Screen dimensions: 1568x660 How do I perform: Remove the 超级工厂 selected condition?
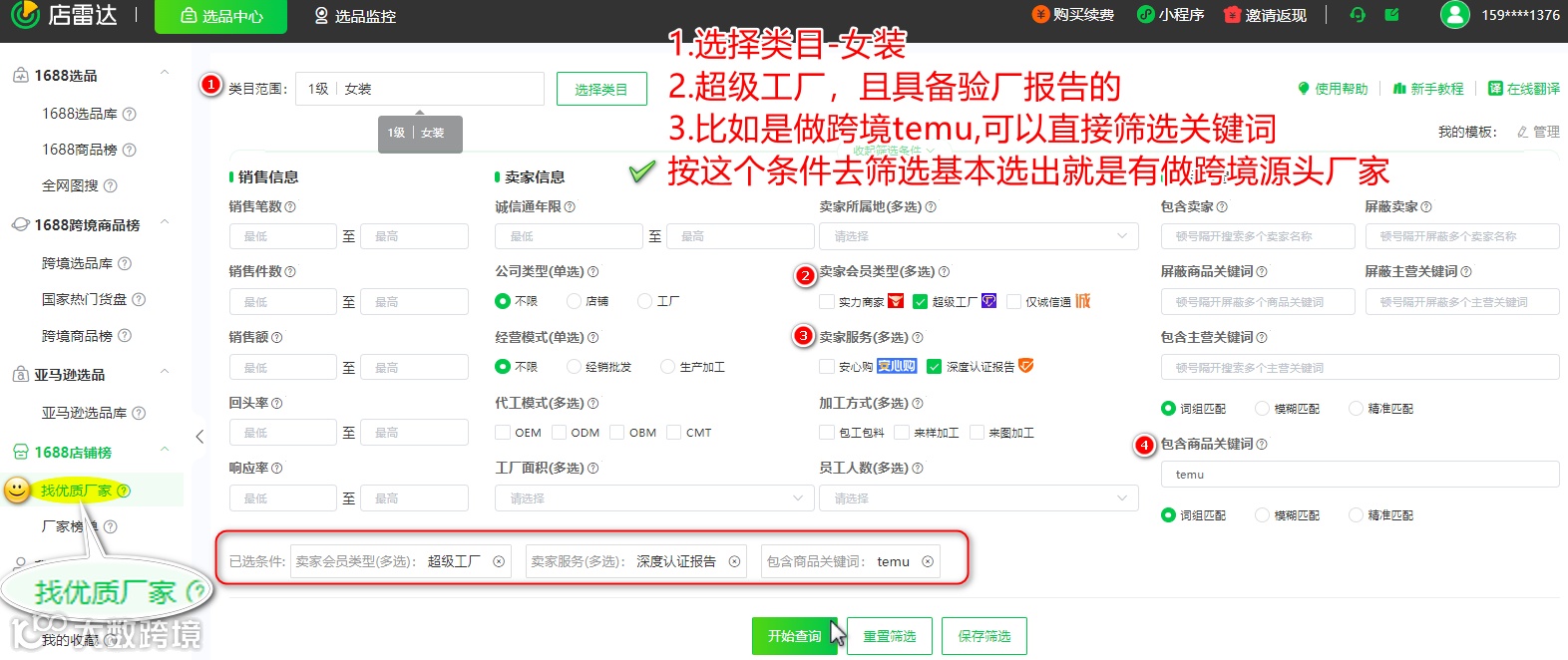pyautogui.click(x=499, y=561)
